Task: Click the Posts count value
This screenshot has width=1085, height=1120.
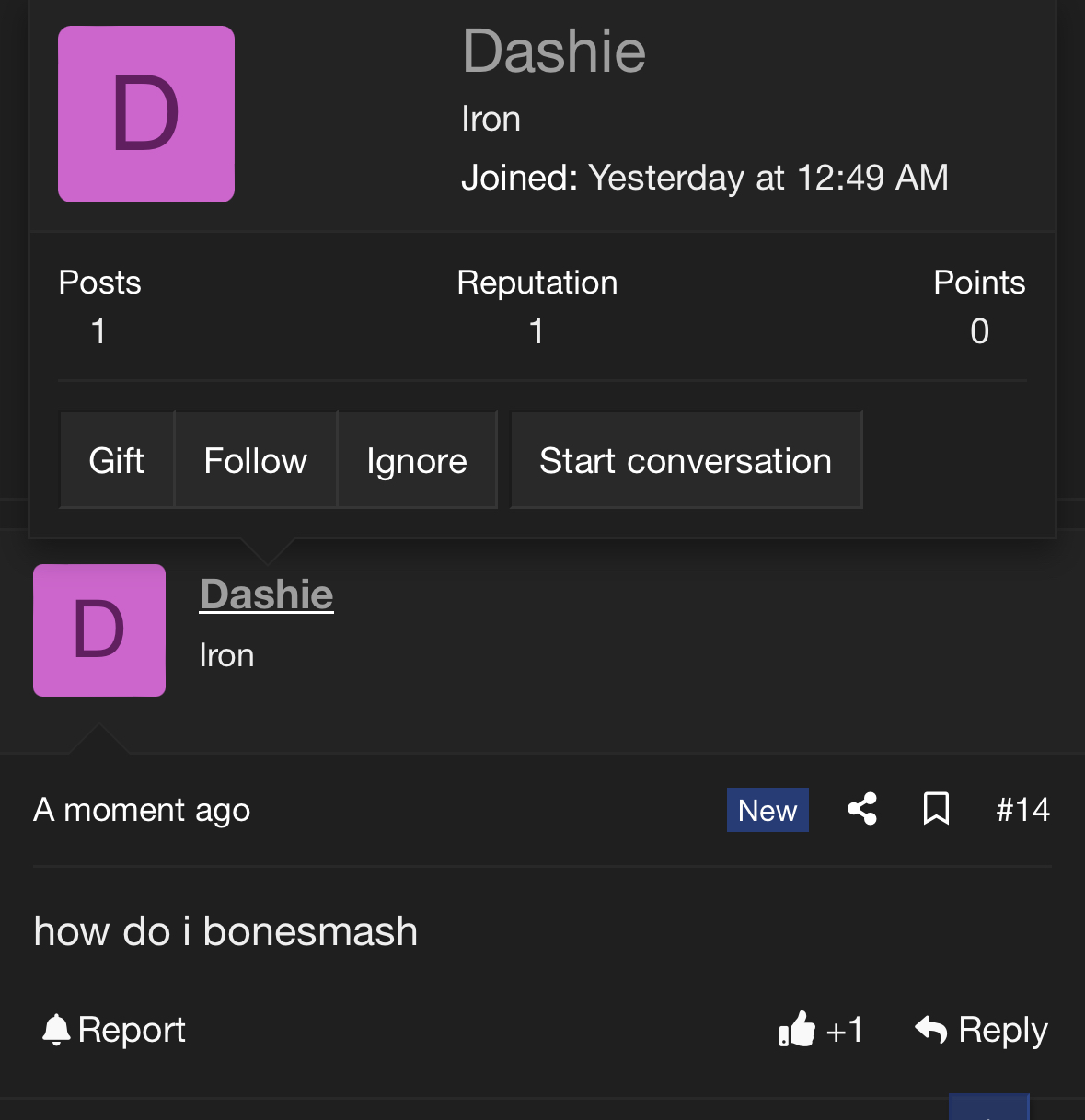Action: [98, 331]
